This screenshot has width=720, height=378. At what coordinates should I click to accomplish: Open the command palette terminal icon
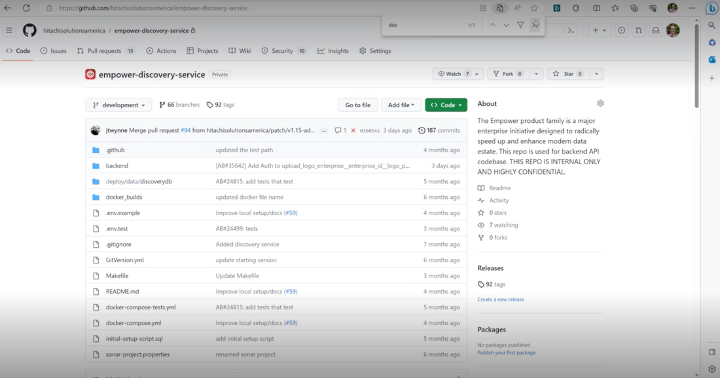pos(571,30)
